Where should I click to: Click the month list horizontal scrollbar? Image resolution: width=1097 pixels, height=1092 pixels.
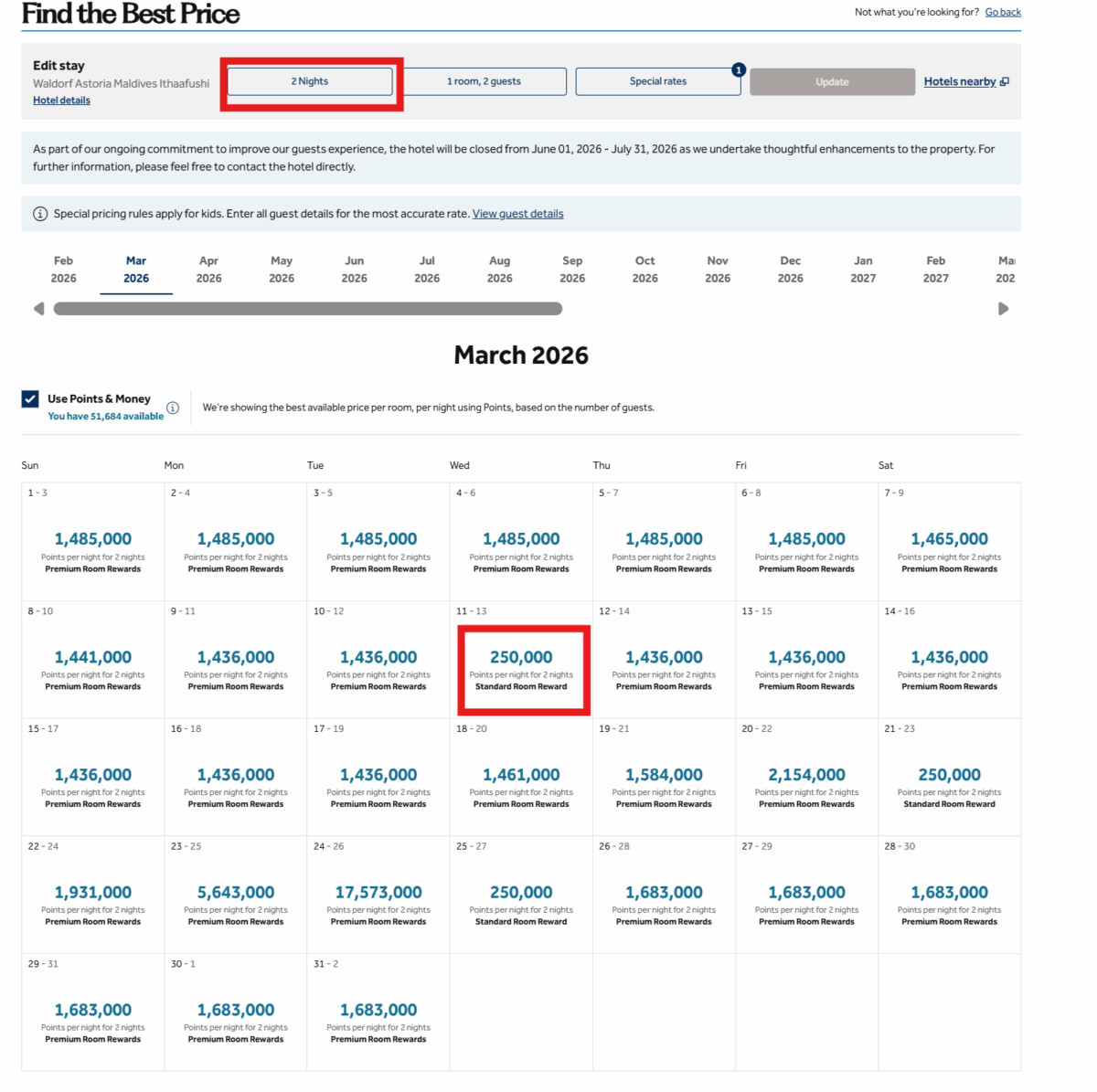coord(307,309)
